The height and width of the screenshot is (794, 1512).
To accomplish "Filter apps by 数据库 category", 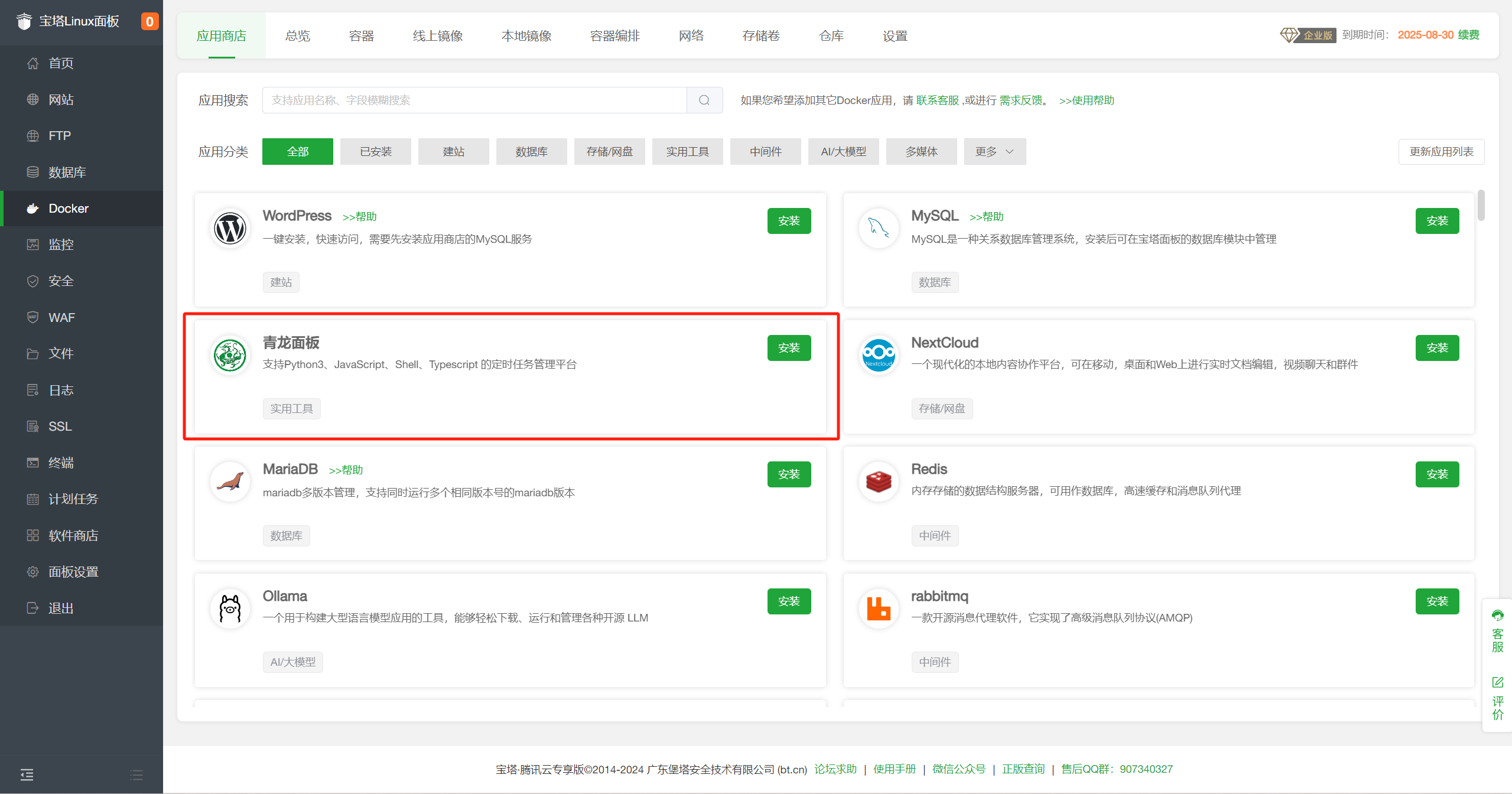I will [x=531, y=152].
